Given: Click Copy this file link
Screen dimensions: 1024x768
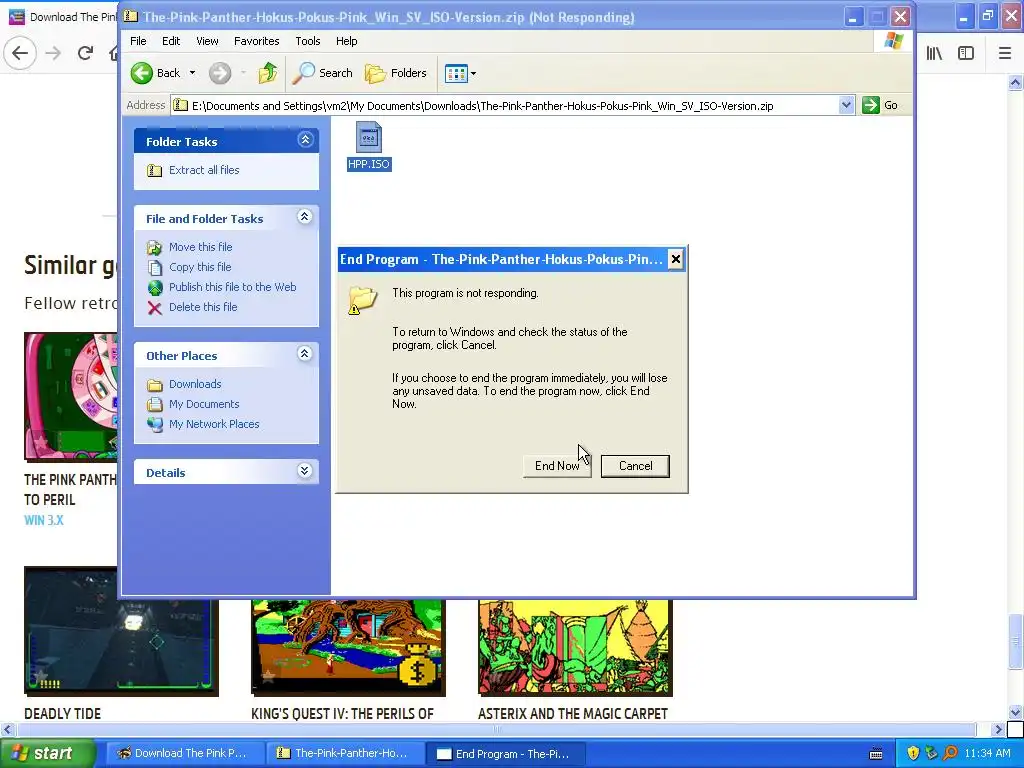Looking at the screenshot, I should pos(200,267).
